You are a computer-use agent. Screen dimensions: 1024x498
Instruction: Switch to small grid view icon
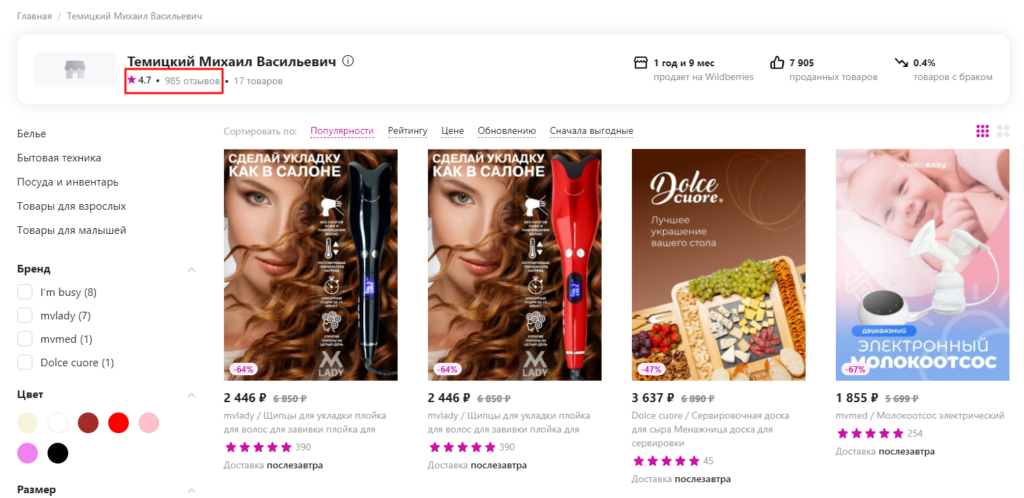pyautogui.click(x=982, y=131)
